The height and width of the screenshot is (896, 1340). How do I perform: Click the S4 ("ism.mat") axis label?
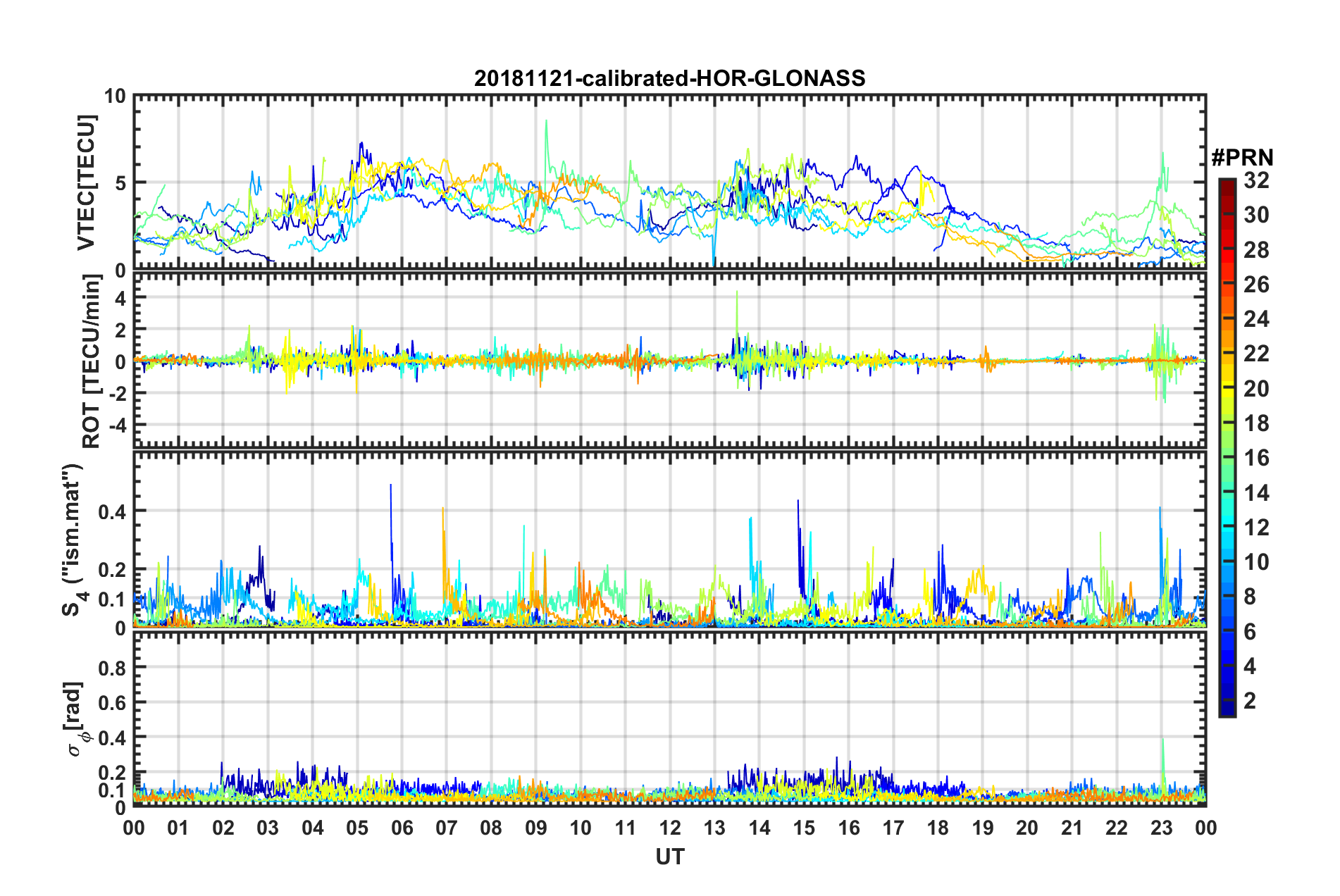74,540
